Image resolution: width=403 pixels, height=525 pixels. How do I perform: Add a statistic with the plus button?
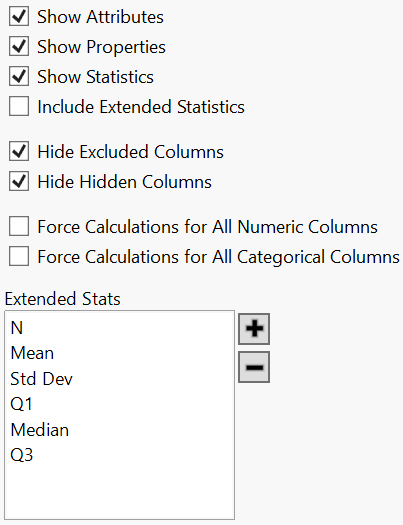point(254,329)
